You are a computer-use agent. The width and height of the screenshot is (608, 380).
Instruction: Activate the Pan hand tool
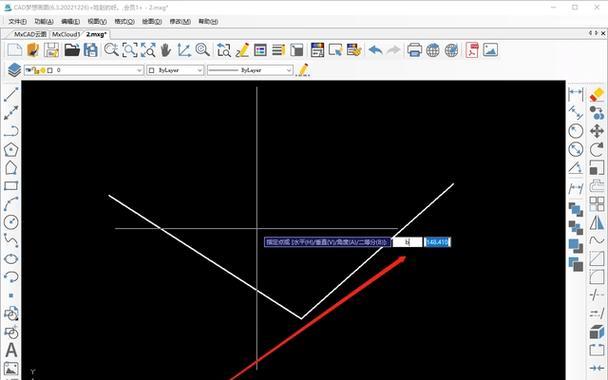166,50
